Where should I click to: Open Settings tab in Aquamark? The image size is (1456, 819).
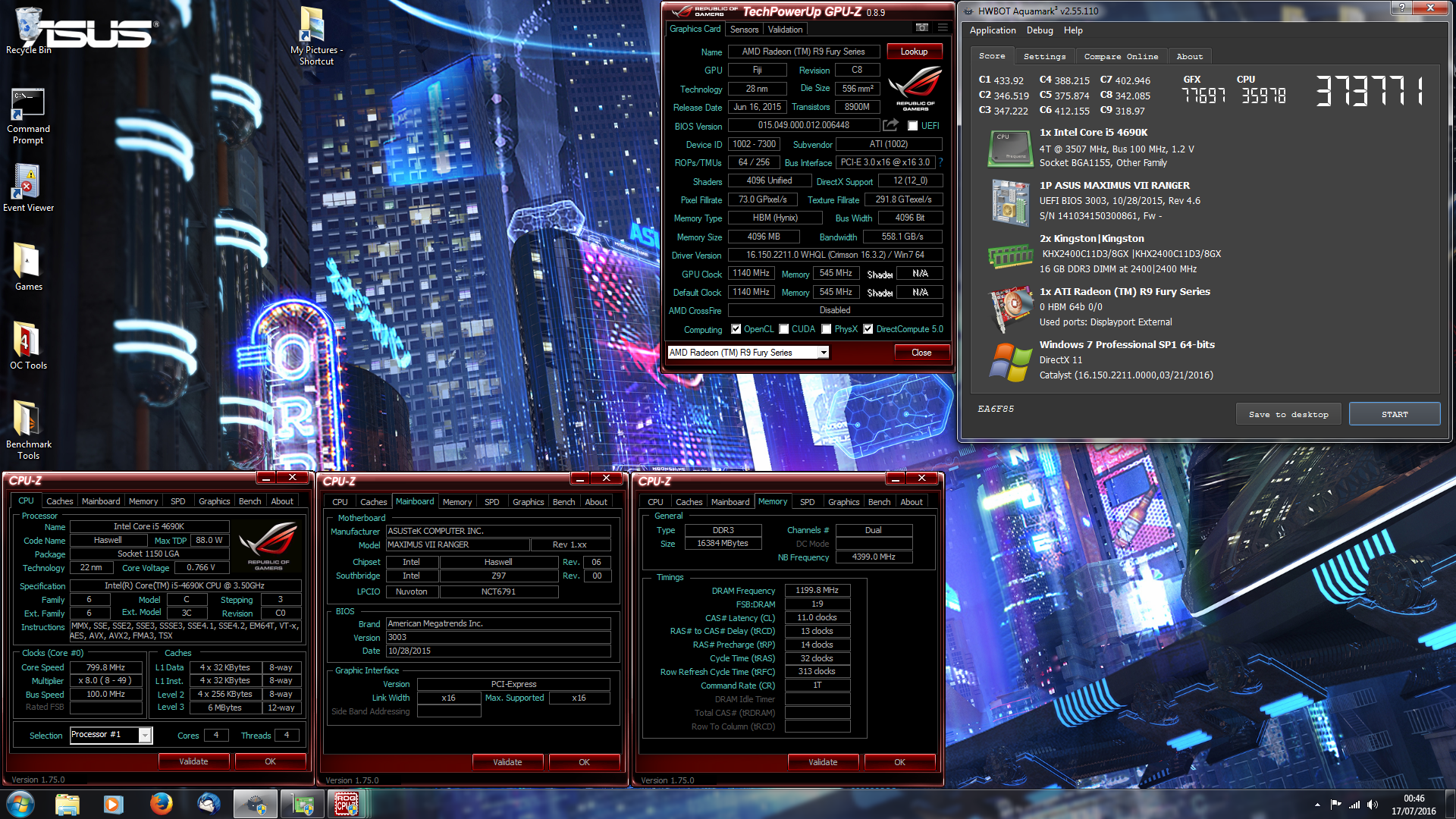tap(1044, 57)
